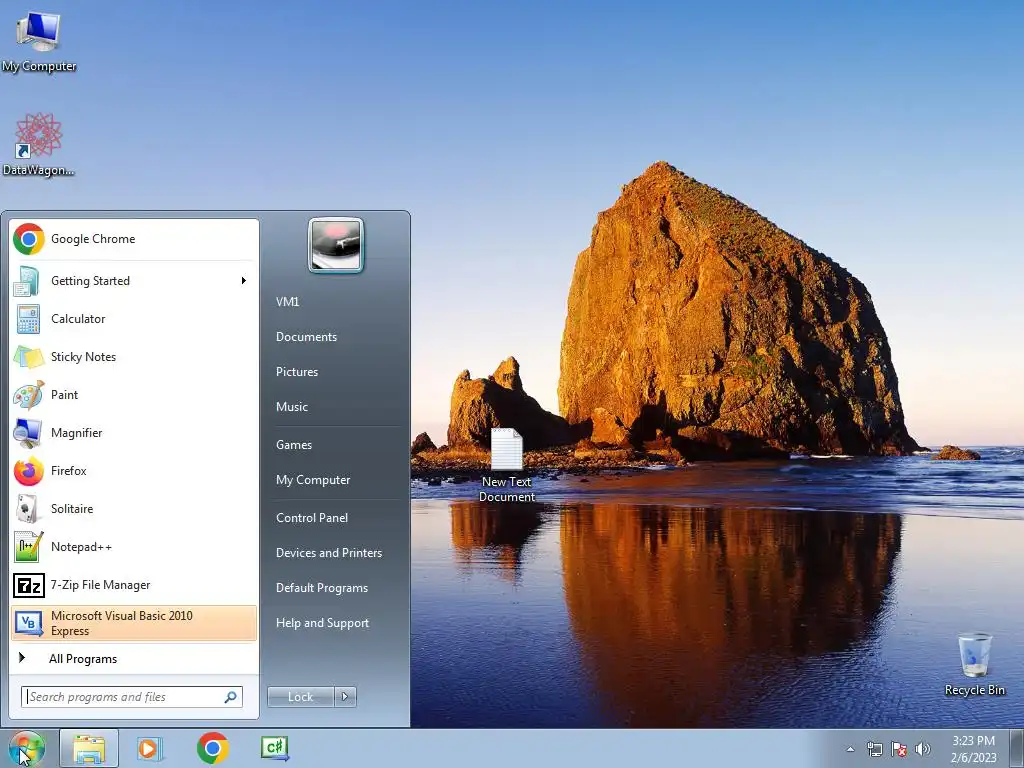Launch Notepad++ editor
This screenshot has width=1024, height=768.
pos(134,547)
